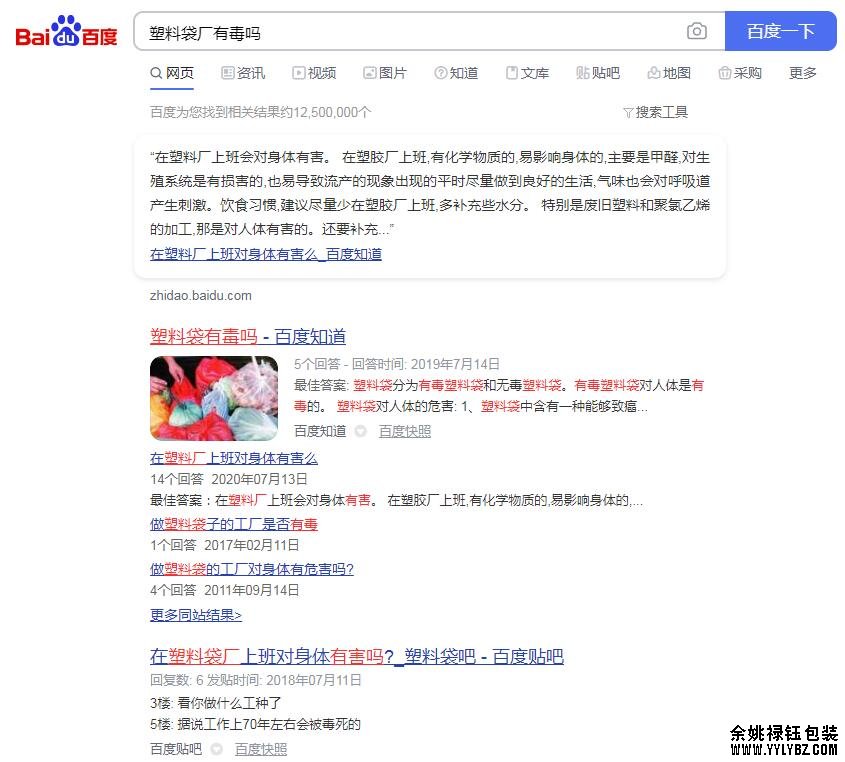Screen dimensions: 845x762
Task: Go to the 贴吧 tab
Action: (x=598, y=73)
